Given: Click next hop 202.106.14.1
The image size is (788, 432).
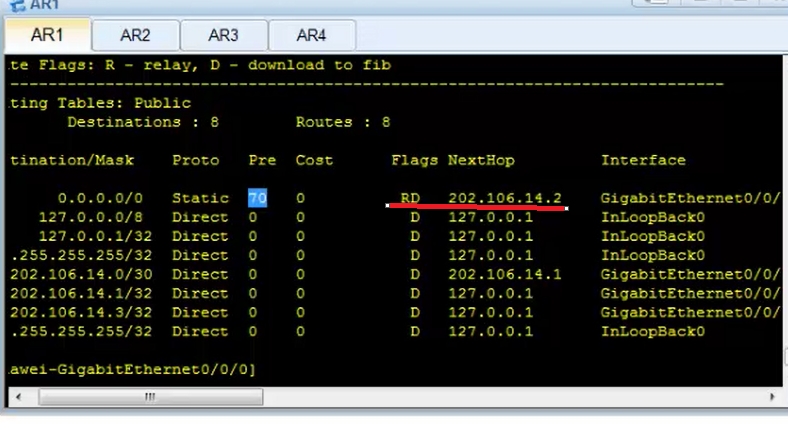Looking at the screenshot, I should [x=505, y=274].
